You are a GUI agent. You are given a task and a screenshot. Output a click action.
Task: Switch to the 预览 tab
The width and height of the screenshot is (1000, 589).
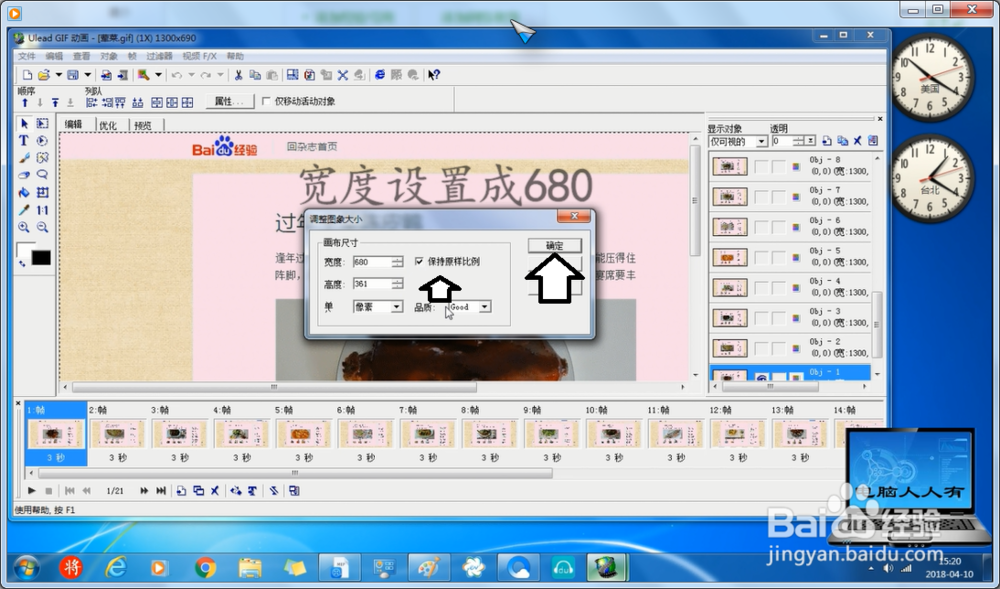(x=143, y=125)
